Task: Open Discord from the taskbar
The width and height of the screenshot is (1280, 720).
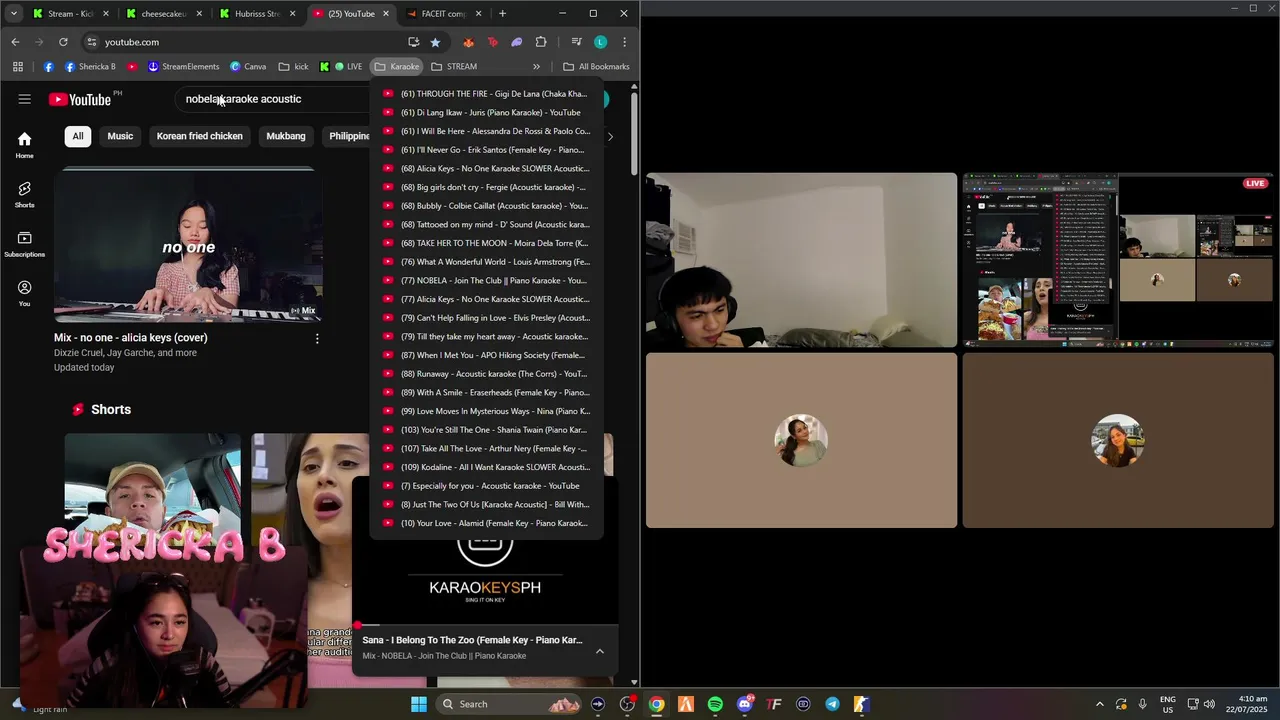Action: pos(744,704)
